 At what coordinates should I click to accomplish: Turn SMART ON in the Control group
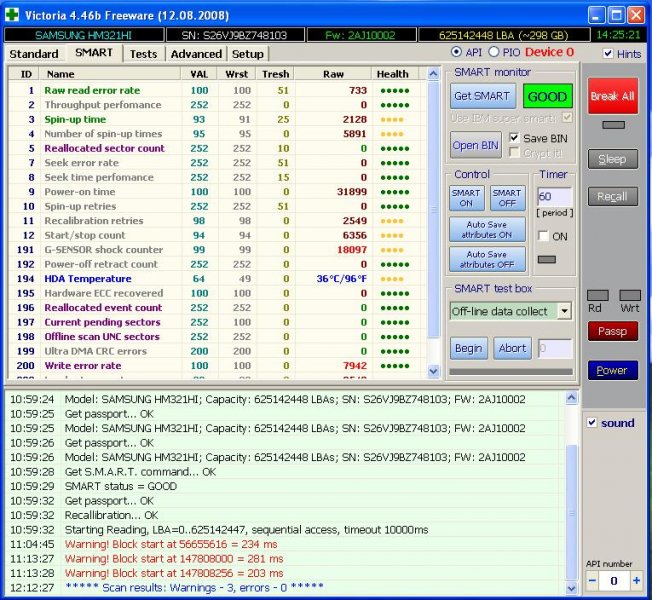click(466, 198)
